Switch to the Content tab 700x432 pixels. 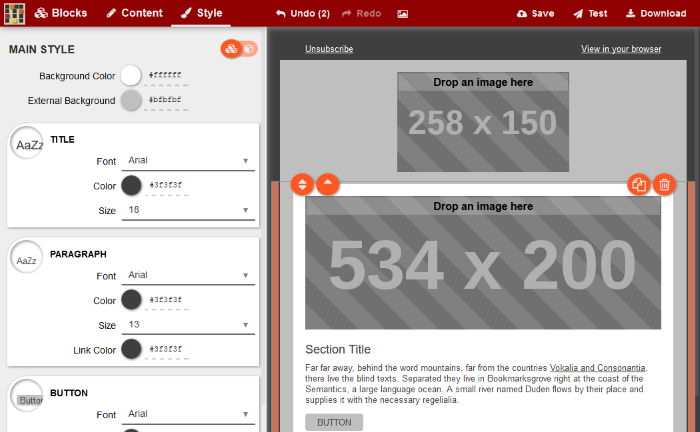tap(134, 13)
